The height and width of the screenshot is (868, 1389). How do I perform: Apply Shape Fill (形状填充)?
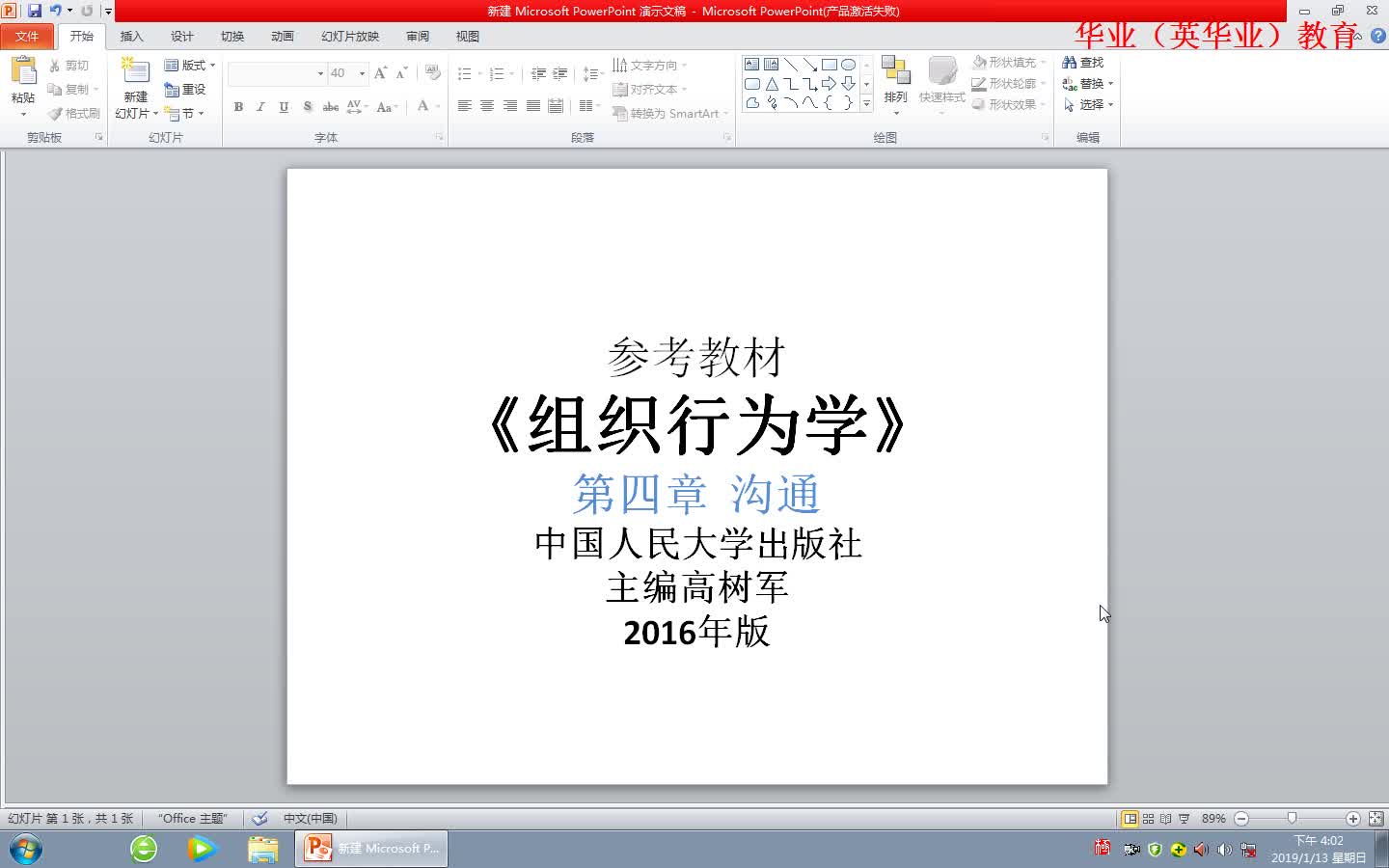coord(1006,61)
